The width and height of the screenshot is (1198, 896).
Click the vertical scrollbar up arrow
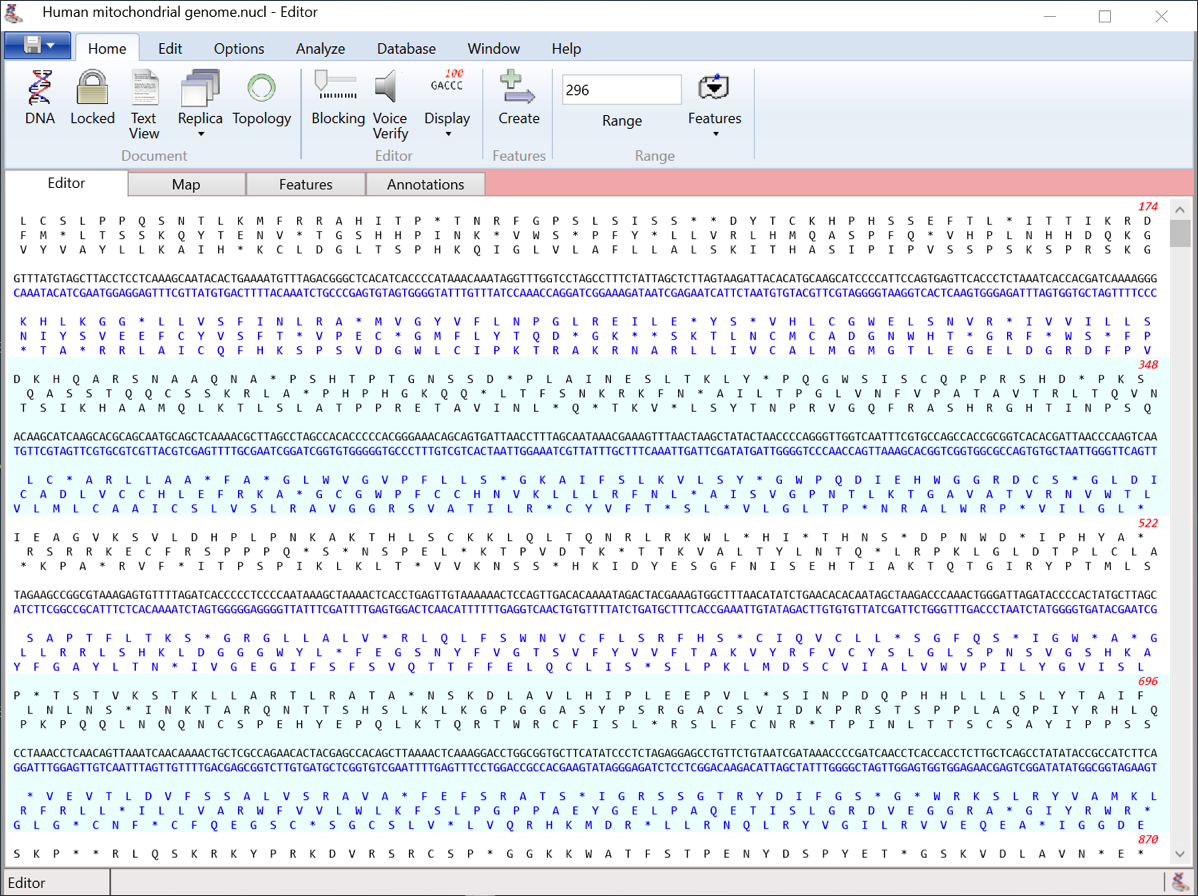click(x=1180, y=210)
